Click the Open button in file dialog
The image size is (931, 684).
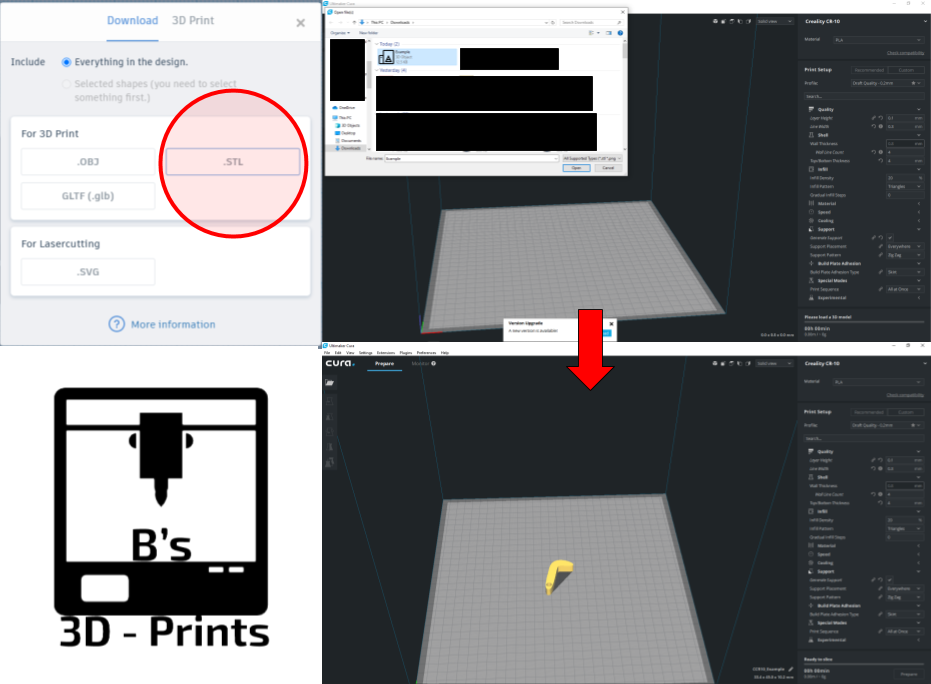point(576,168)
